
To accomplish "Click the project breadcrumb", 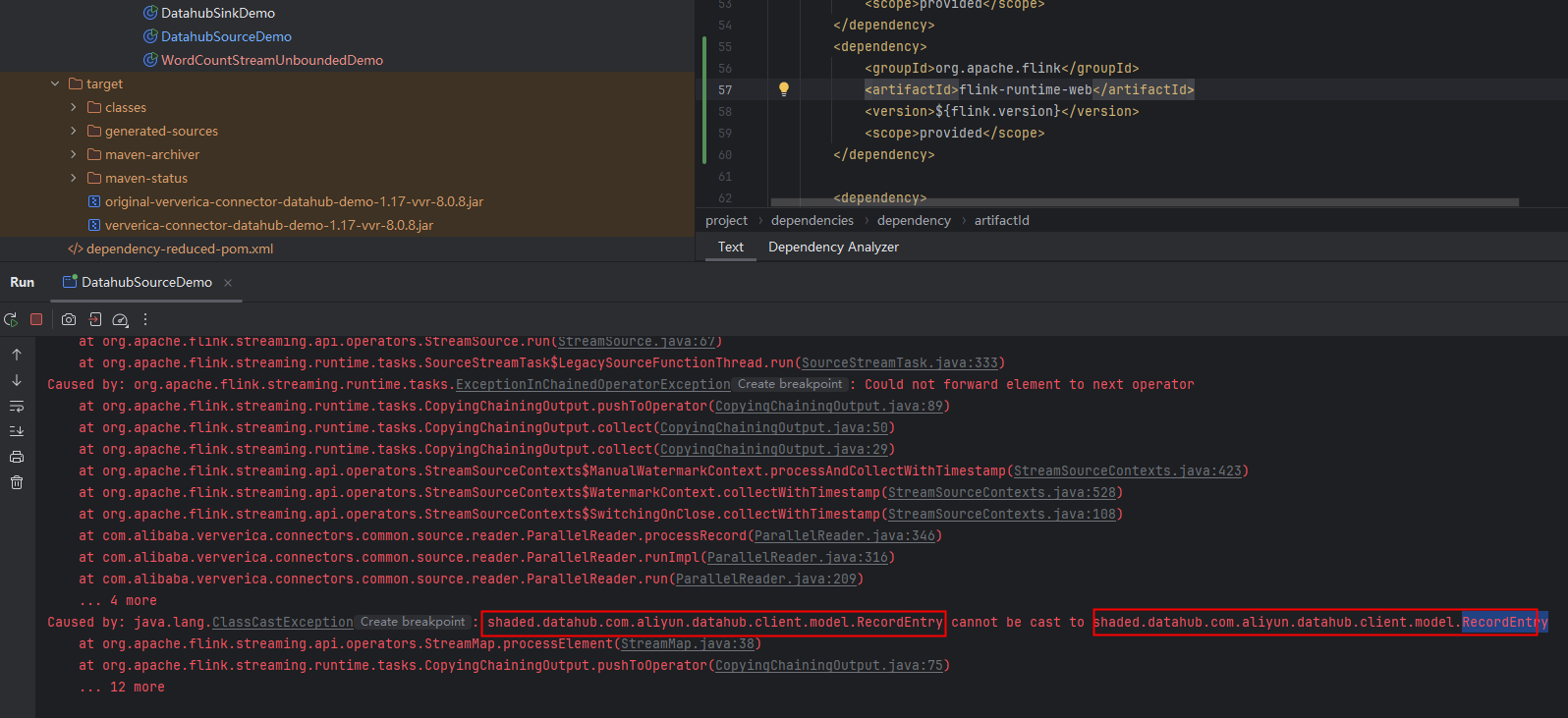I will pos(726,220).
